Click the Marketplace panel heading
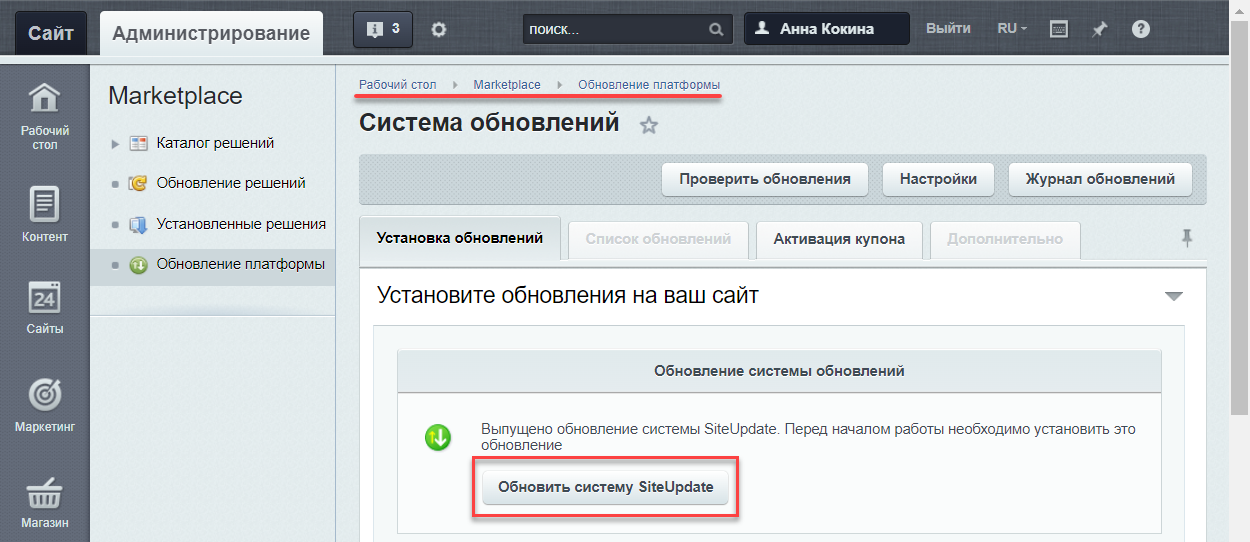The image size is (1250, 542). point(175,96)
